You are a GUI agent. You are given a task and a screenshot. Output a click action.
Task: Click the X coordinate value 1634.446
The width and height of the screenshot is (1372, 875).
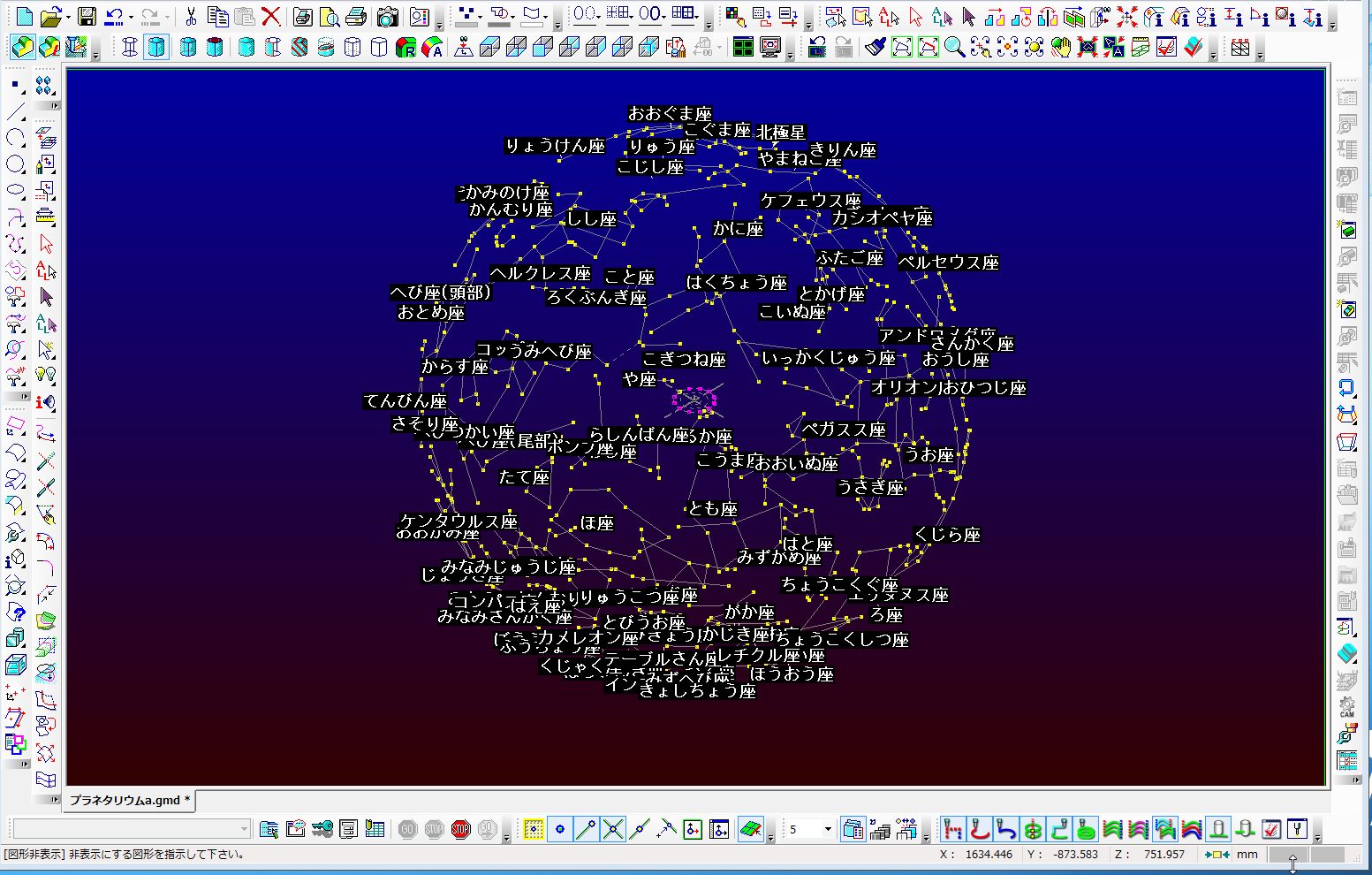(989, 855)
